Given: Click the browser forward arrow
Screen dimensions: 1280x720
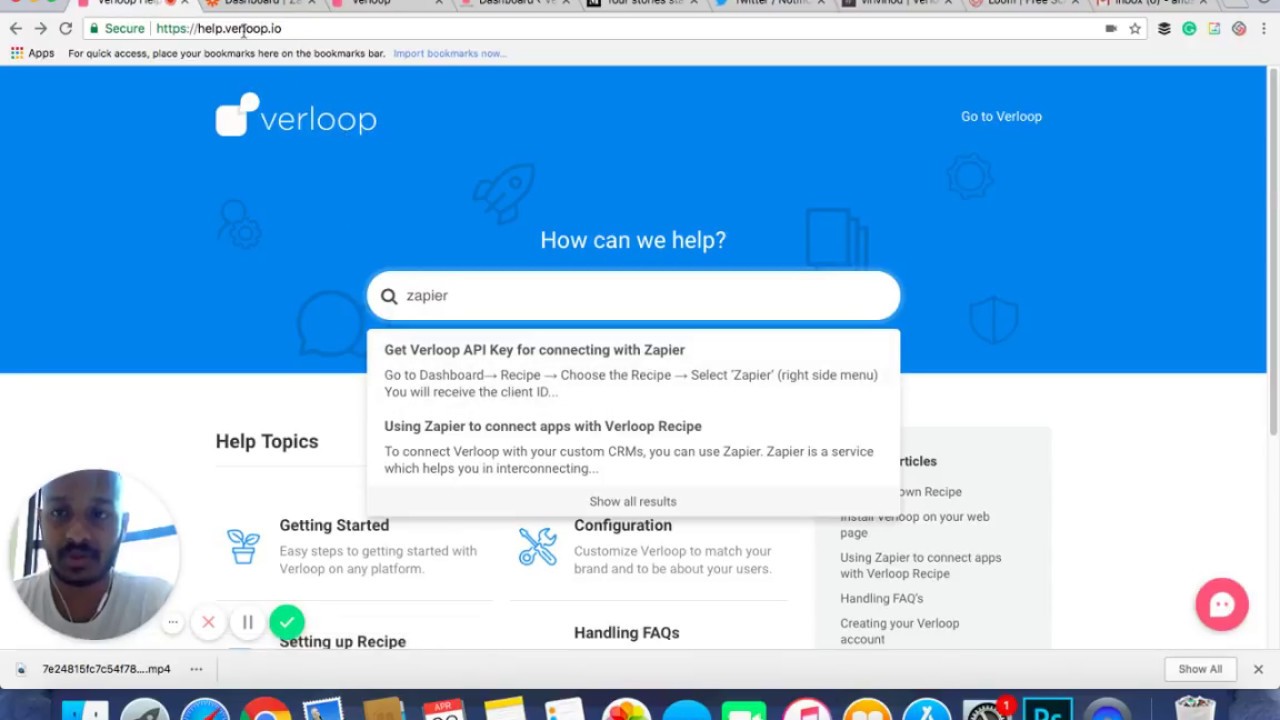Looking at the screenshot, I should tap(40, 29).
